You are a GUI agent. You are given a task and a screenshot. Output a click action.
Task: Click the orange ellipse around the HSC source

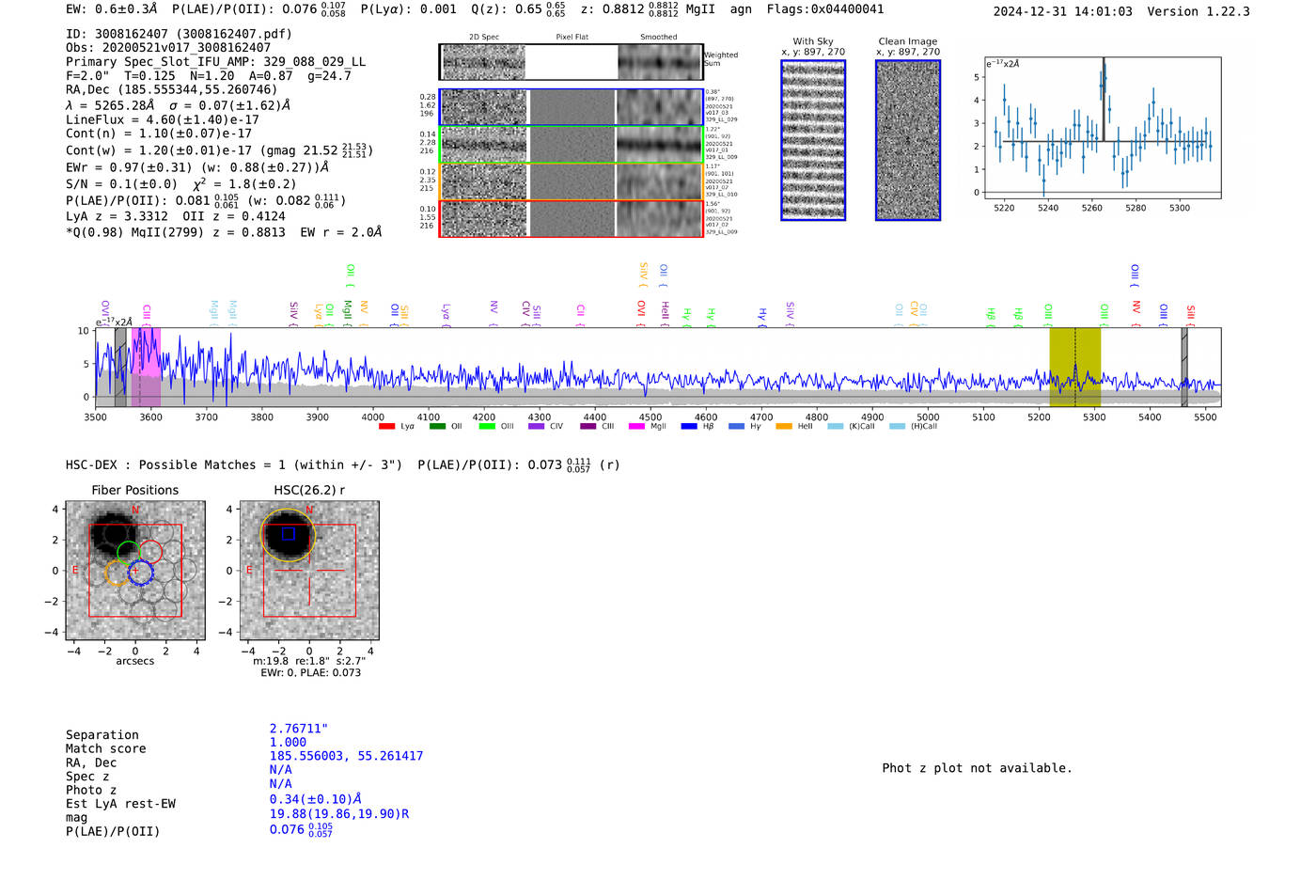pyautogui.click(x=288, y=536)
